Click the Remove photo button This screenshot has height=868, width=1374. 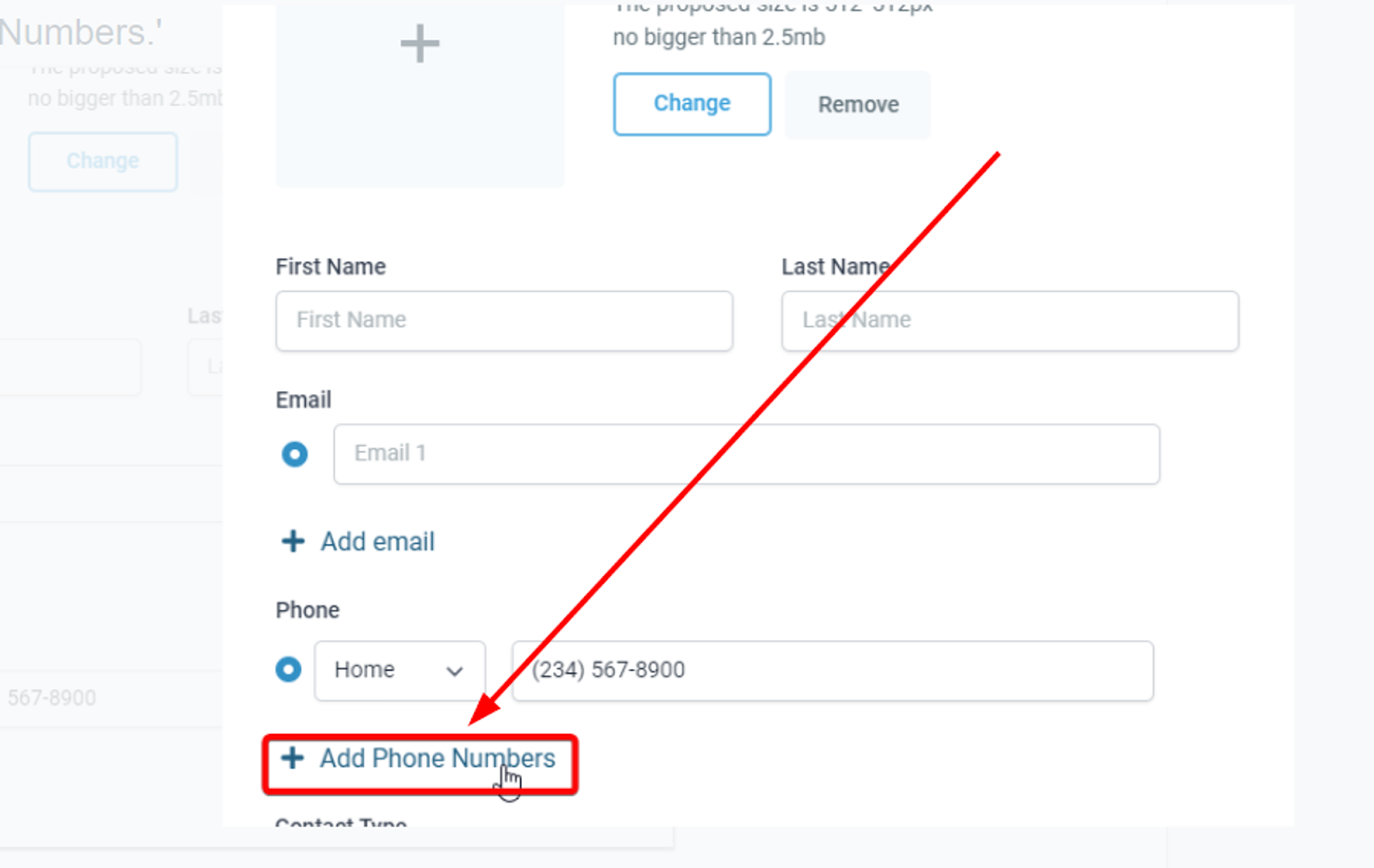click(858, 105)
